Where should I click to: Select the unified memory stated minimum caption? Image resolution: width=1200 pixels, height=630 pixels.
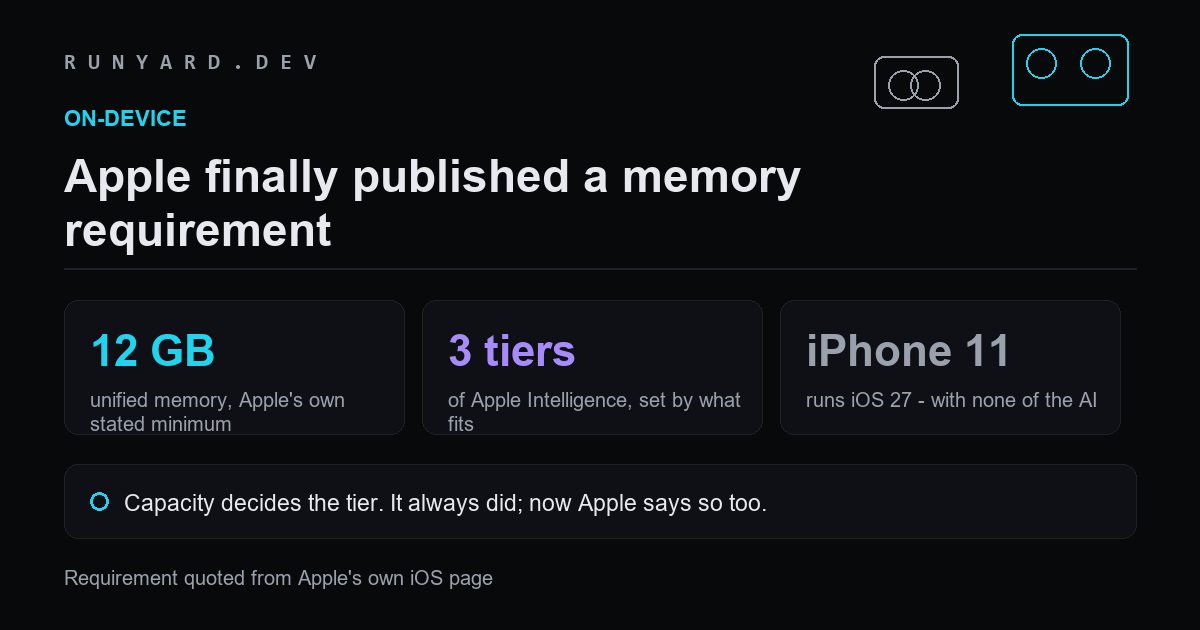click(x=217, y=412)
